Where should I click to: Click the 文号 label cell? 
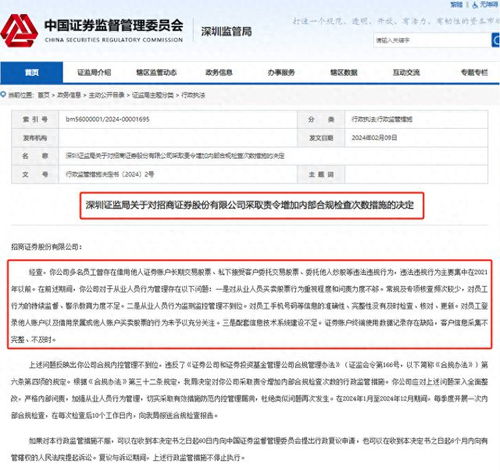coord(35,174)
